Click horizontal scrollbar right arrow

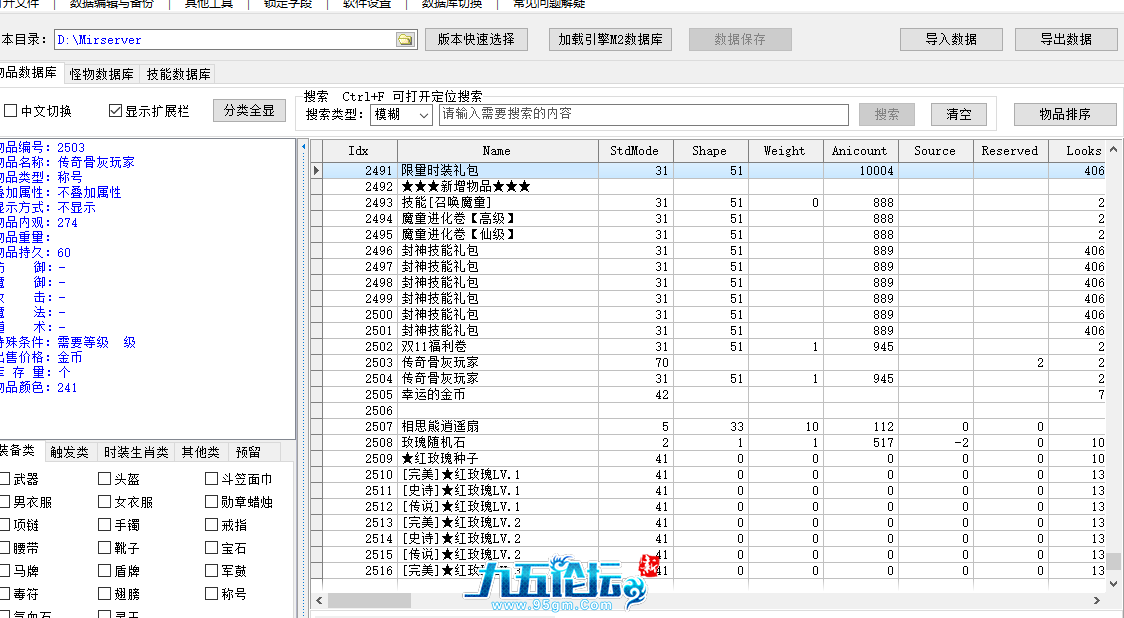1097,600
